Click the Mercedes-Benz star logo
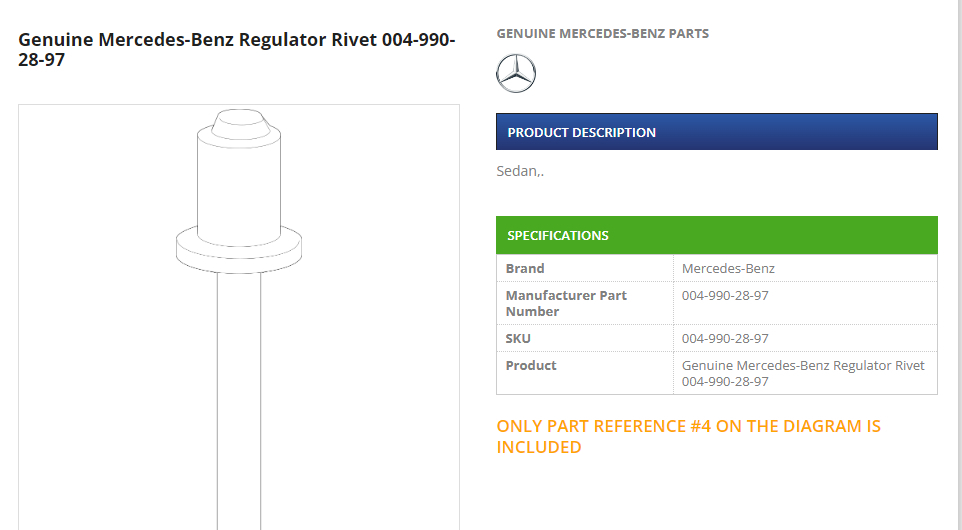This screenshot has height=530, width=962. click(x=516, y=73)
